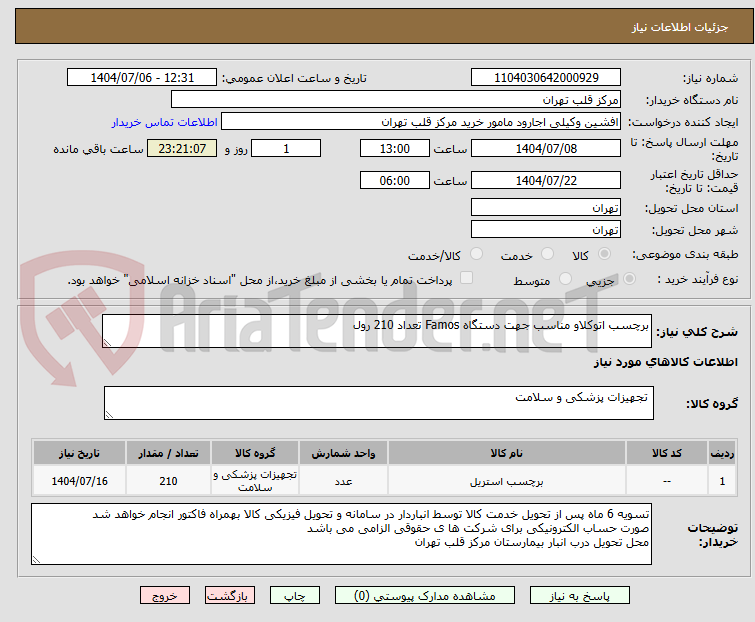
Task: Open اطلاعات تماس خریدار link
Action: click(x=165, y=122)
